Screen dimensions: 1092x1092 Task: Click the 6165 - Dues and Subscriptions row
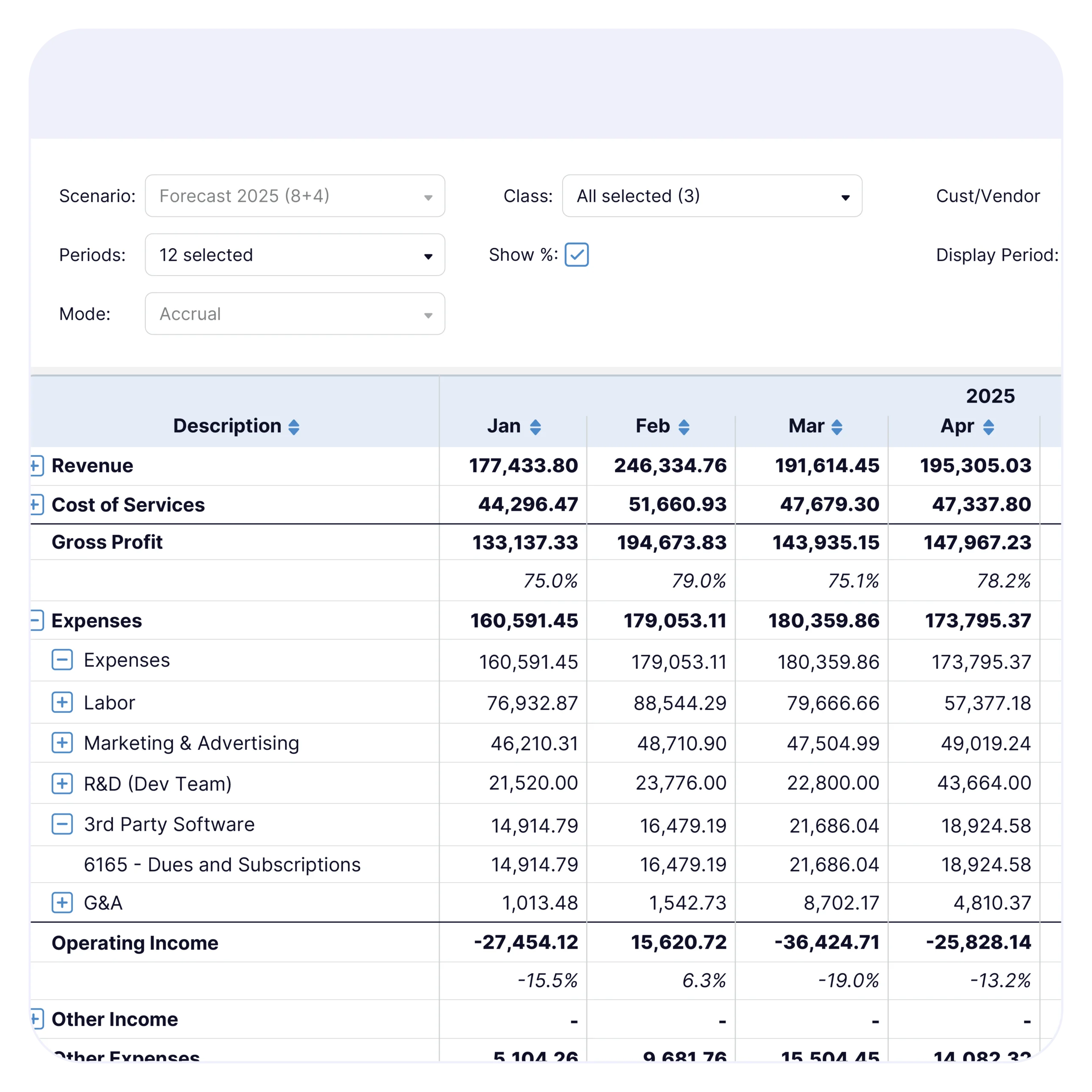221,864
